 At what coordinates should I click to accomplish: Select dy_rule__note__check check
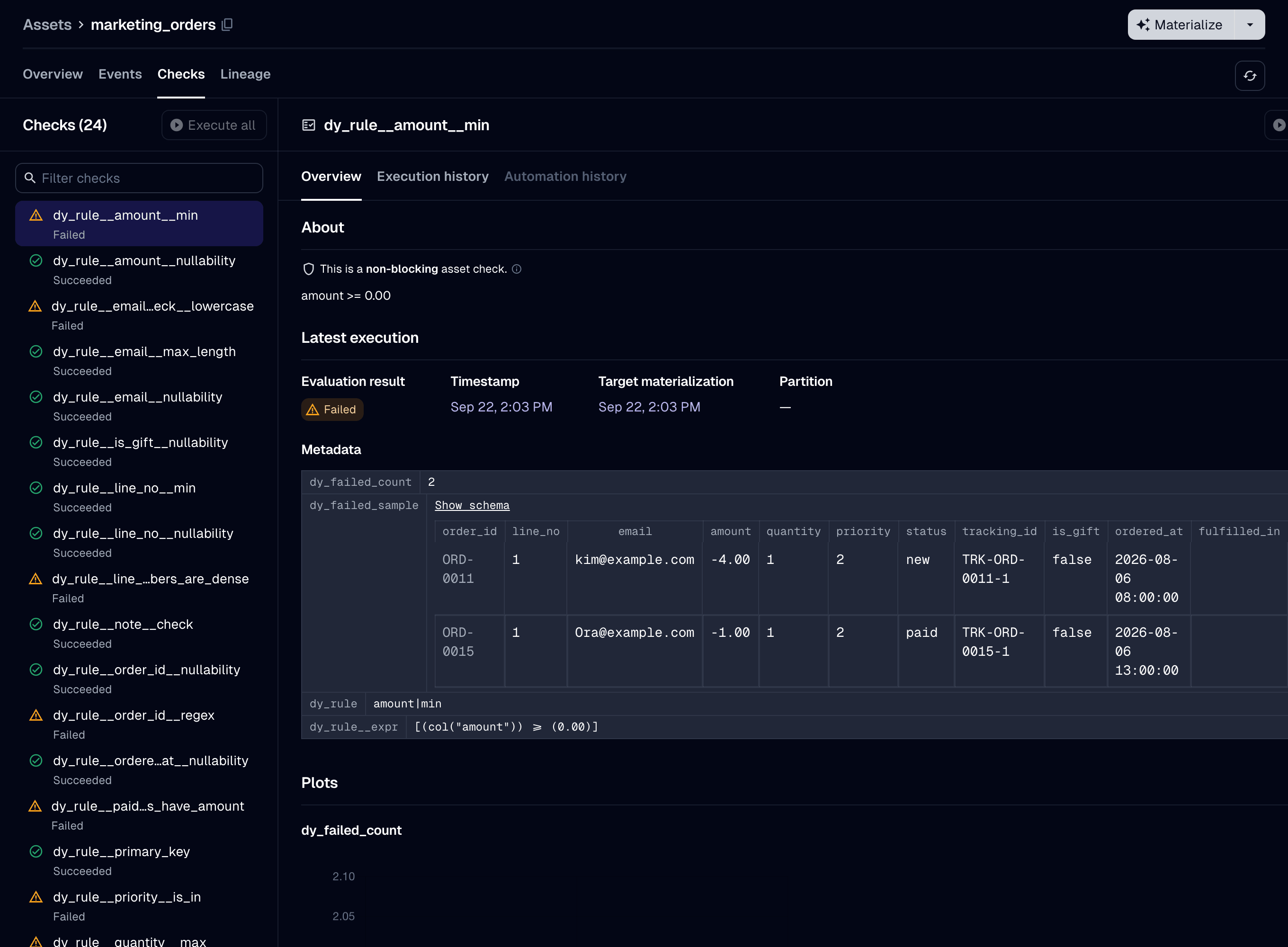[139, 633]
